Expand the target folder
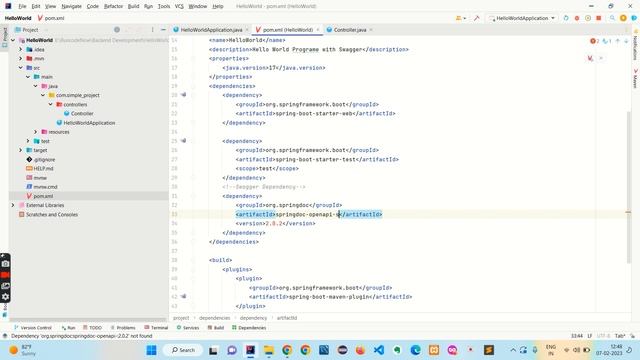 (20, 150)
